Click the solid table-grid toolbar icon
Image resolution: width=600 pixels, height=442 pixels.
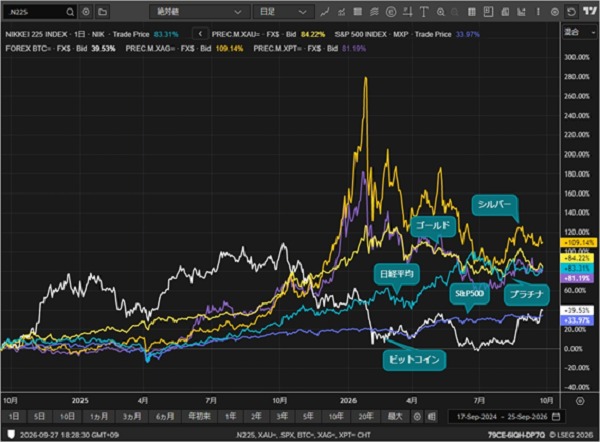358,12
